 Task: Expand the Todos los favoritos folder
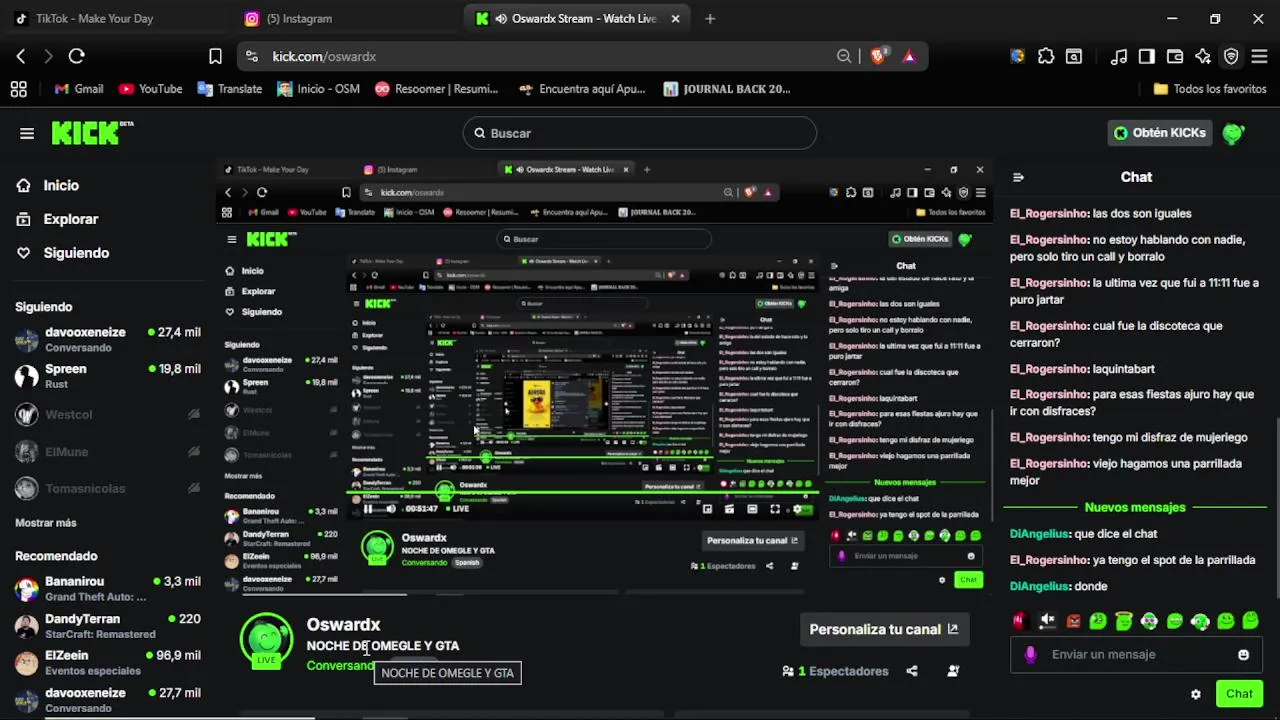[1210, 89]
